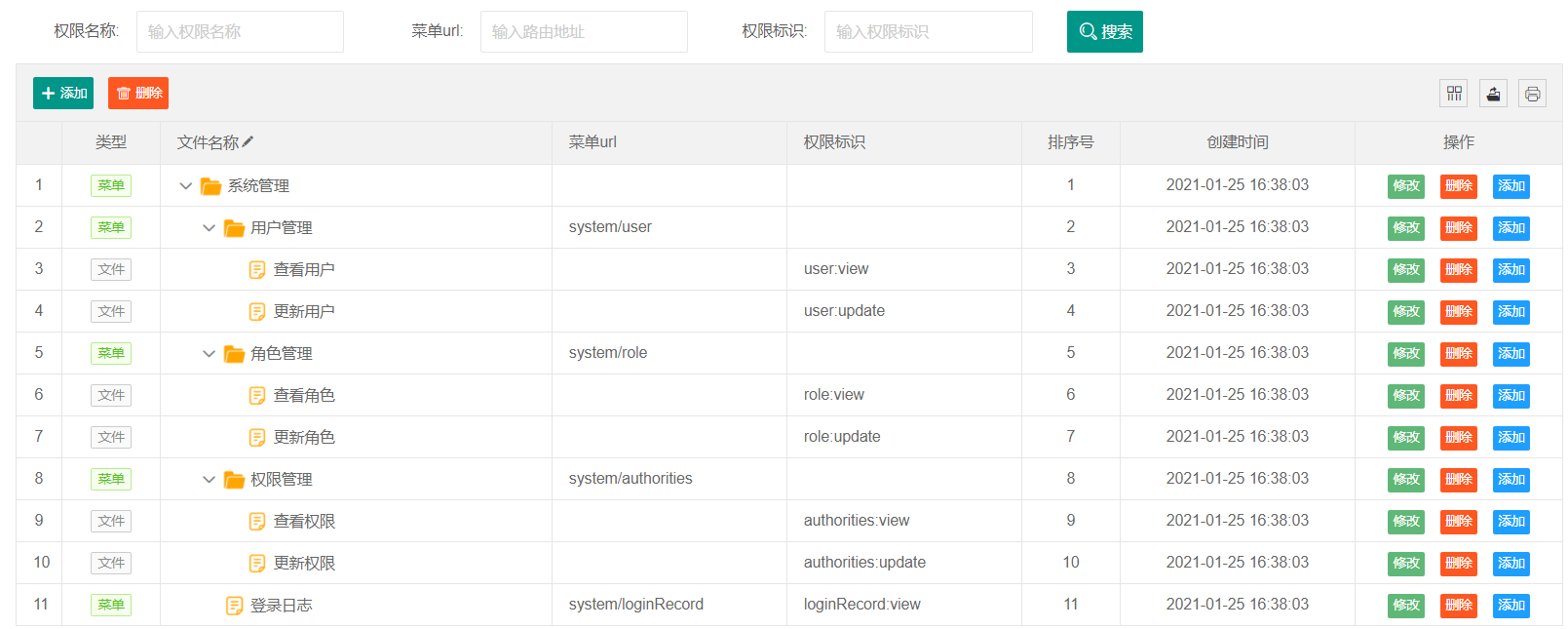Click 修改 in the 系统管理 row

[x=1405, y=186]
